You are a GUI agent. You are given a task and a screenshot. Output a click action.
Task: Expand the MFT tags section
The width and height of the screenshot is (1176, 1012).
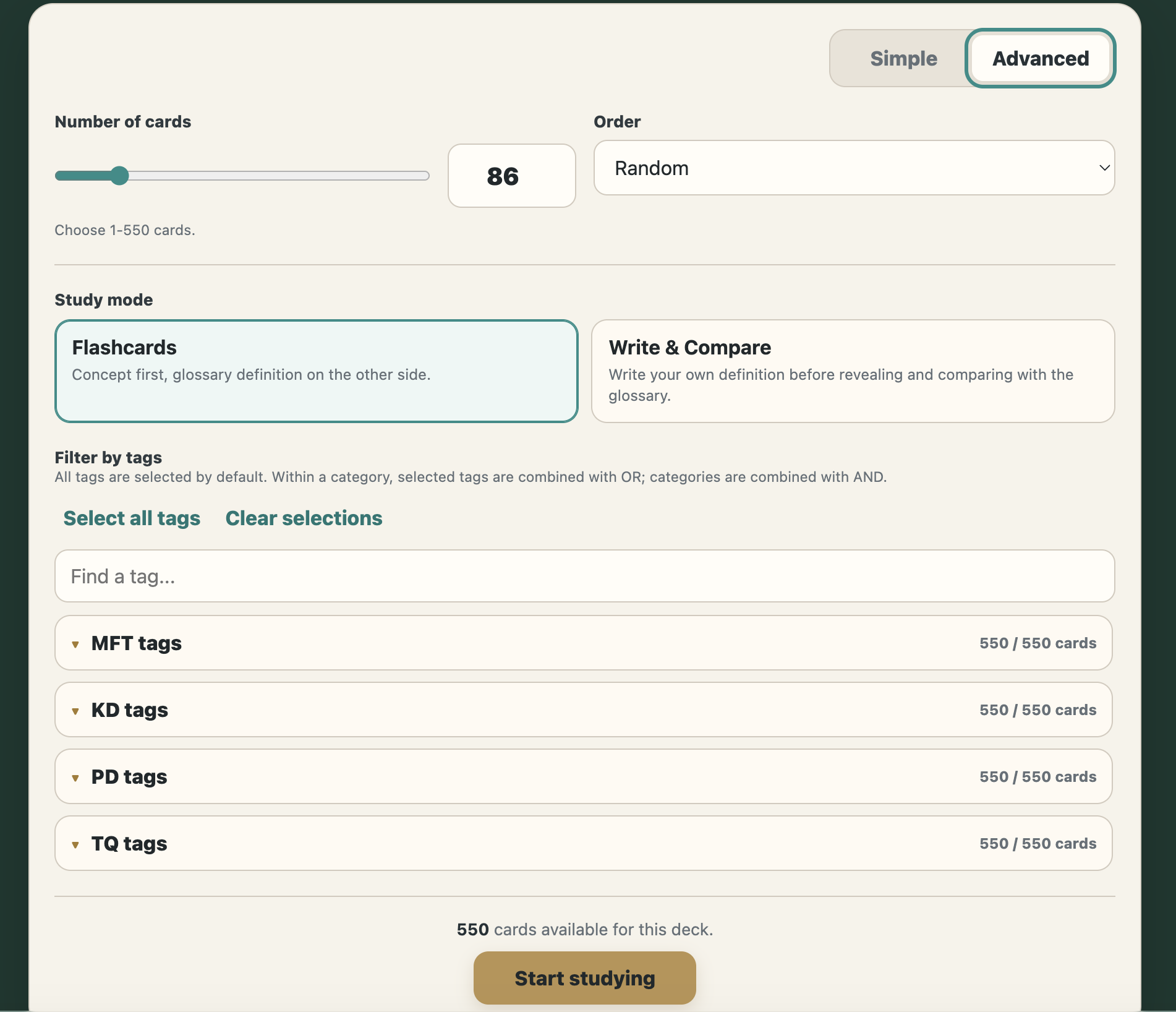pos(583,643)
